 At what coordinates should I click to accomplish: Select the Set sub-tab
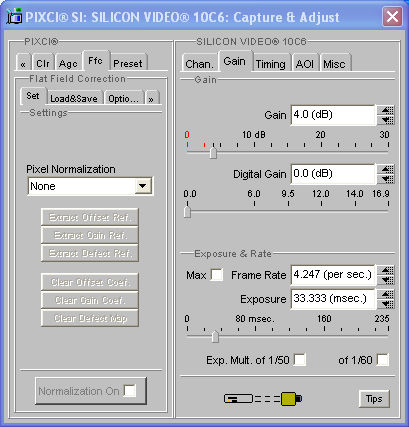click(x=33, y=96)
